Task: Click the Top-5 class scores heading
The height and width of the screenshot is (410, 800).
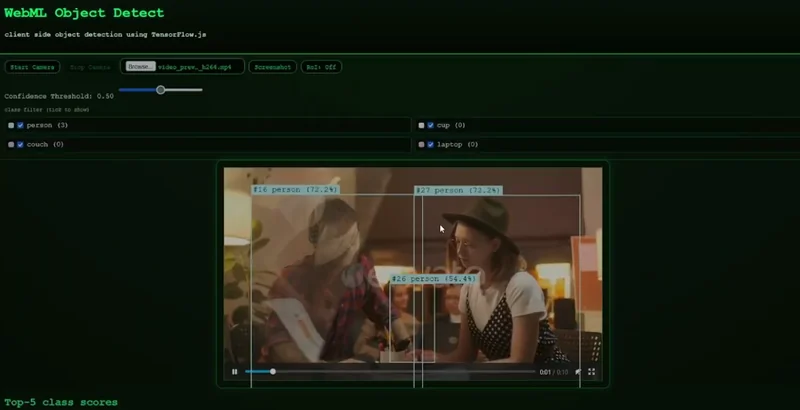Action: [61, 402]
